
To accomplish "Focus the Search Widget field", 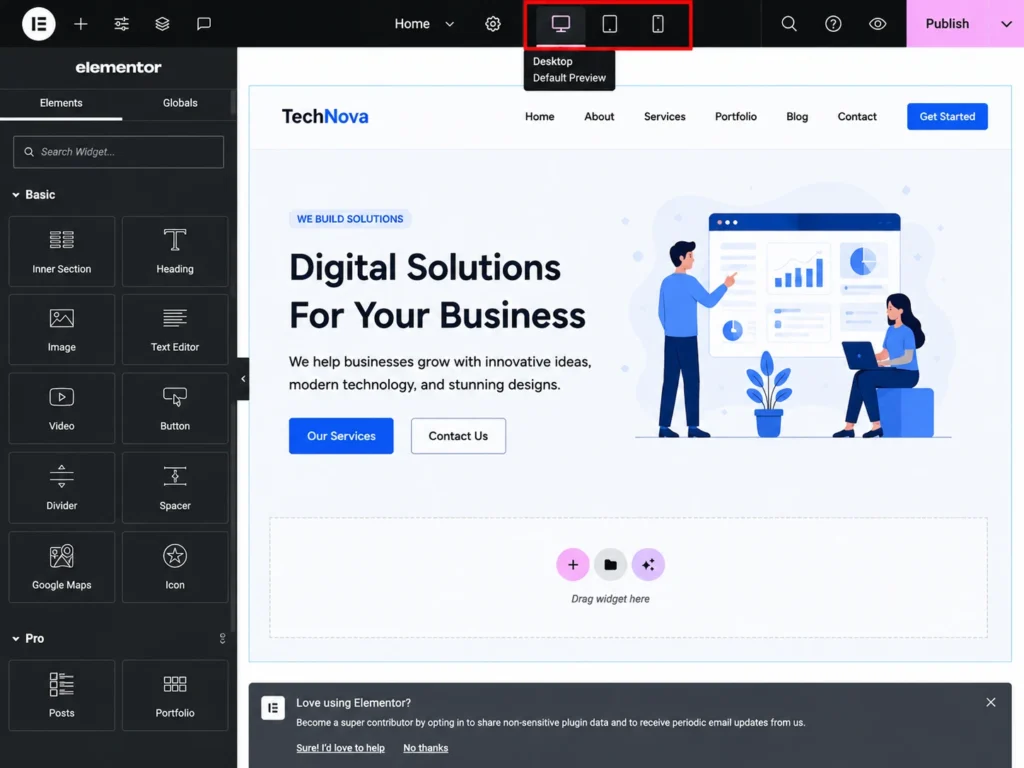I will [x=118, y=152].
